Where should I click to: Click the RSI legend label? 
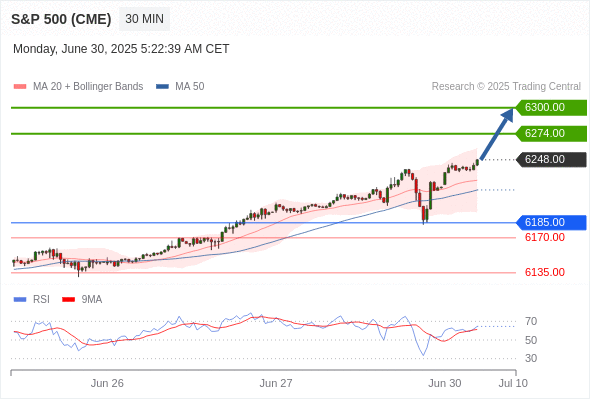(x=41, y=300)
